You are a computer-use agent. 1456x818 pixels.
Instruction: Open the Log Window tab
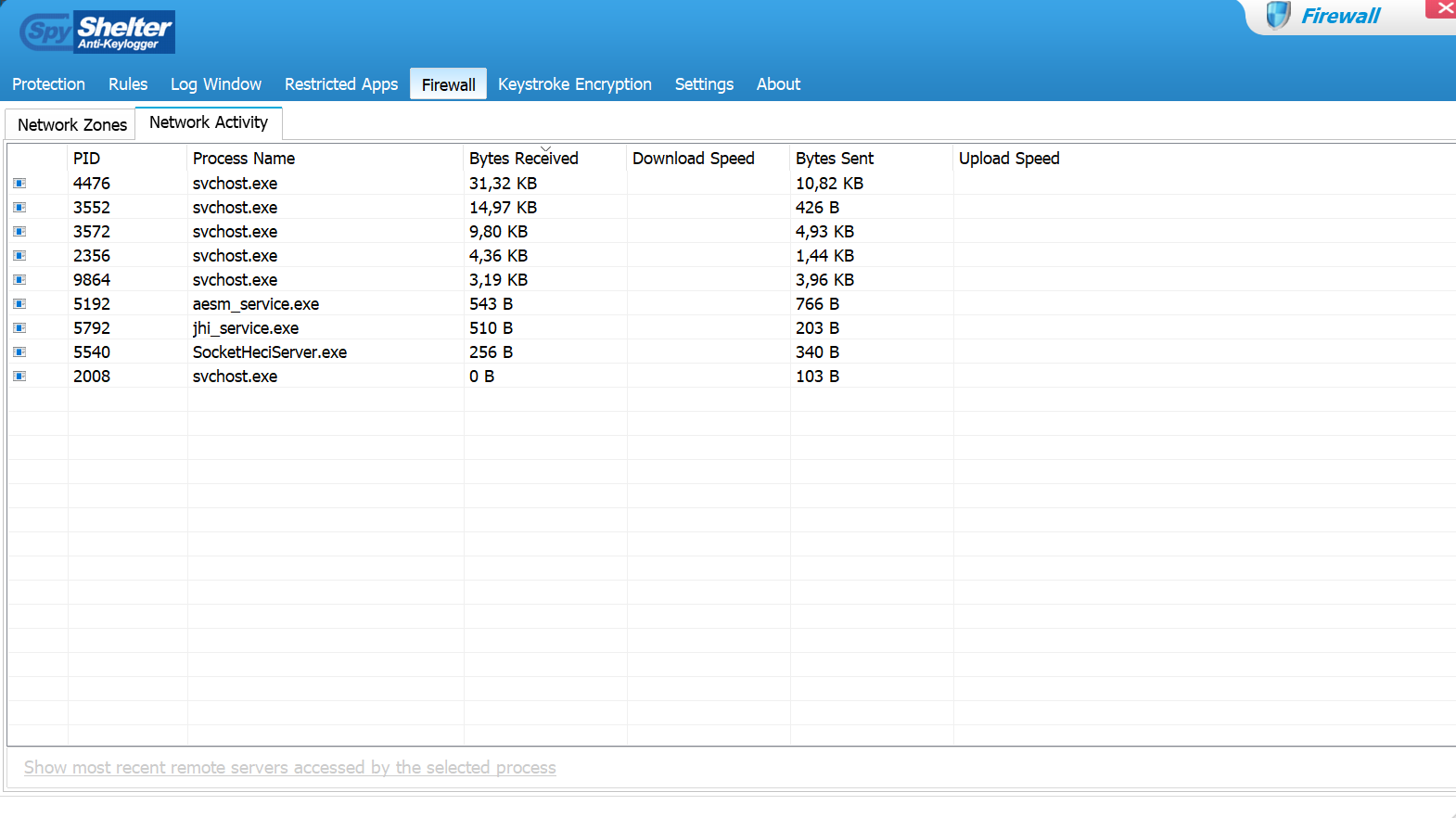[215, 84]
